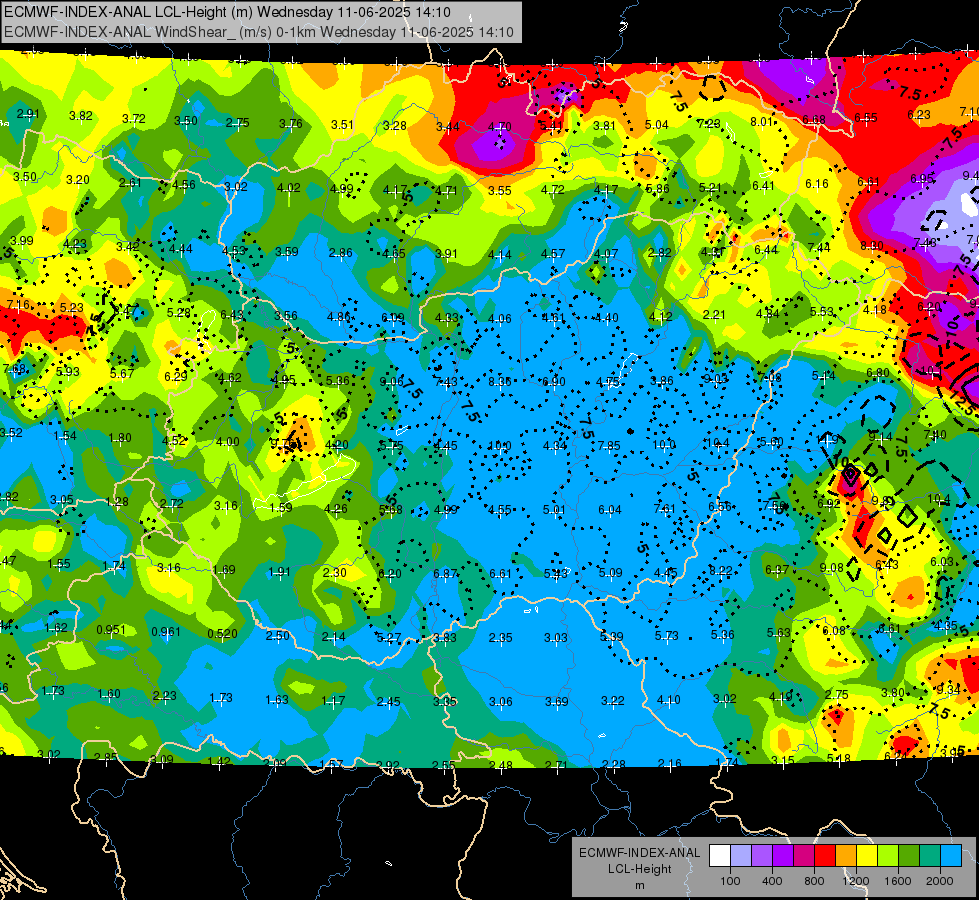Click the 'm' unit label in legend
The width and height of the screenshot is (979, 900).
coord(639,885)
